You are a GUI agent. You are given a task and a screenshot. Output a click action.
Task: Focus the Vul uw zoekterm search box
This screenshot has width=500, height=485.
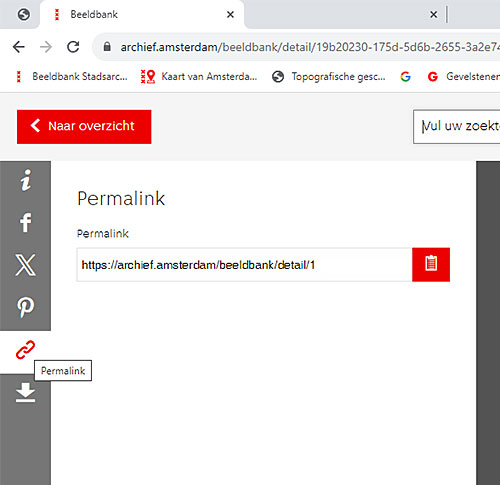coord(456,127)
